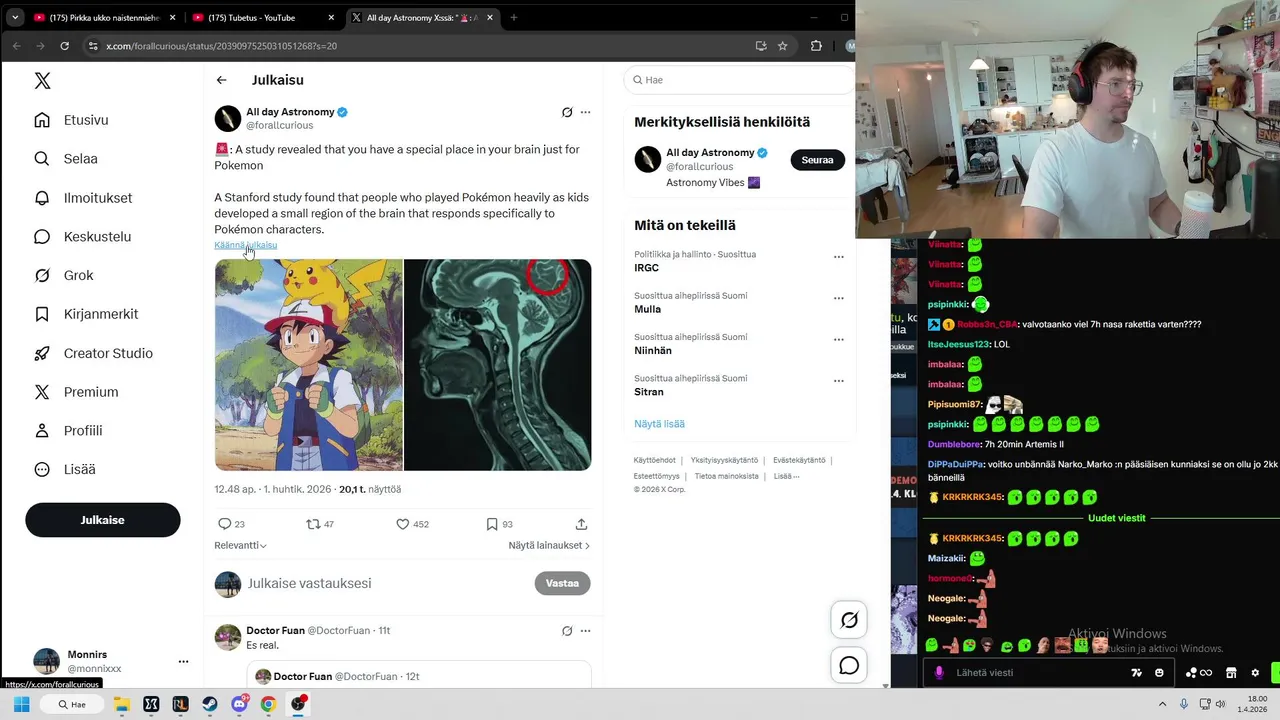The height and width of the screenshot is (720, 1280).
Task: Click floating chat messages button
Action: tap(849, 666)
